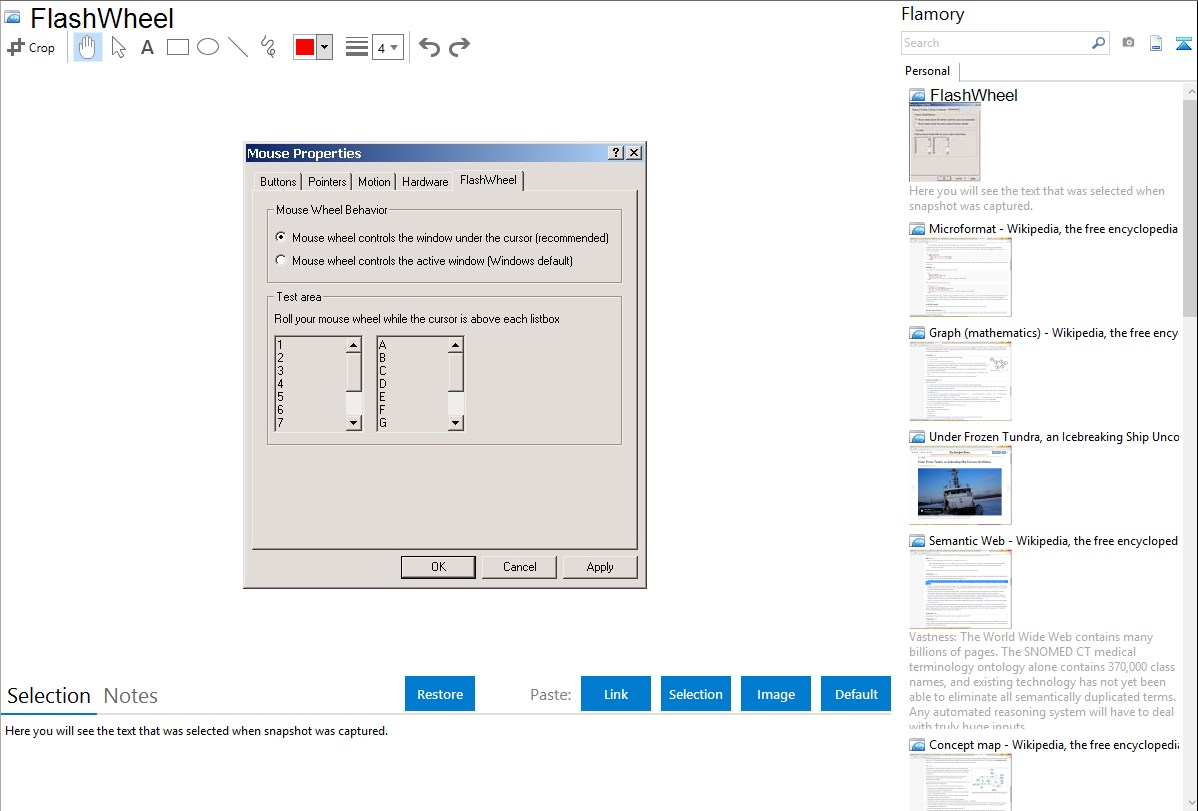This screenshot has width=1198, height=811.
Task: Open the Selection tab at bottom left
Action: tap(49, 696)
